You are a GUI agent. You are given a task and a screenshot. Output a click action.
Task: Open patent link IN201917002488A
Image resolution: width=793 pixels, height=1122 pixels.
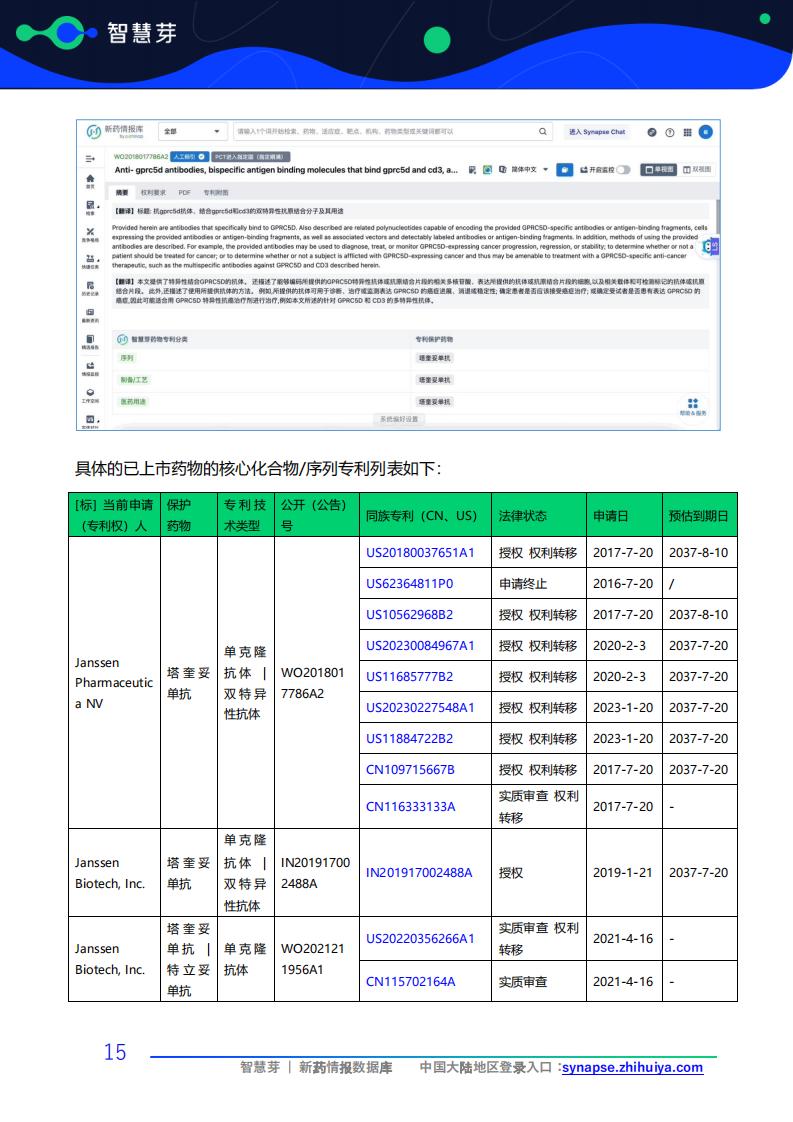(x=419, y=873)
